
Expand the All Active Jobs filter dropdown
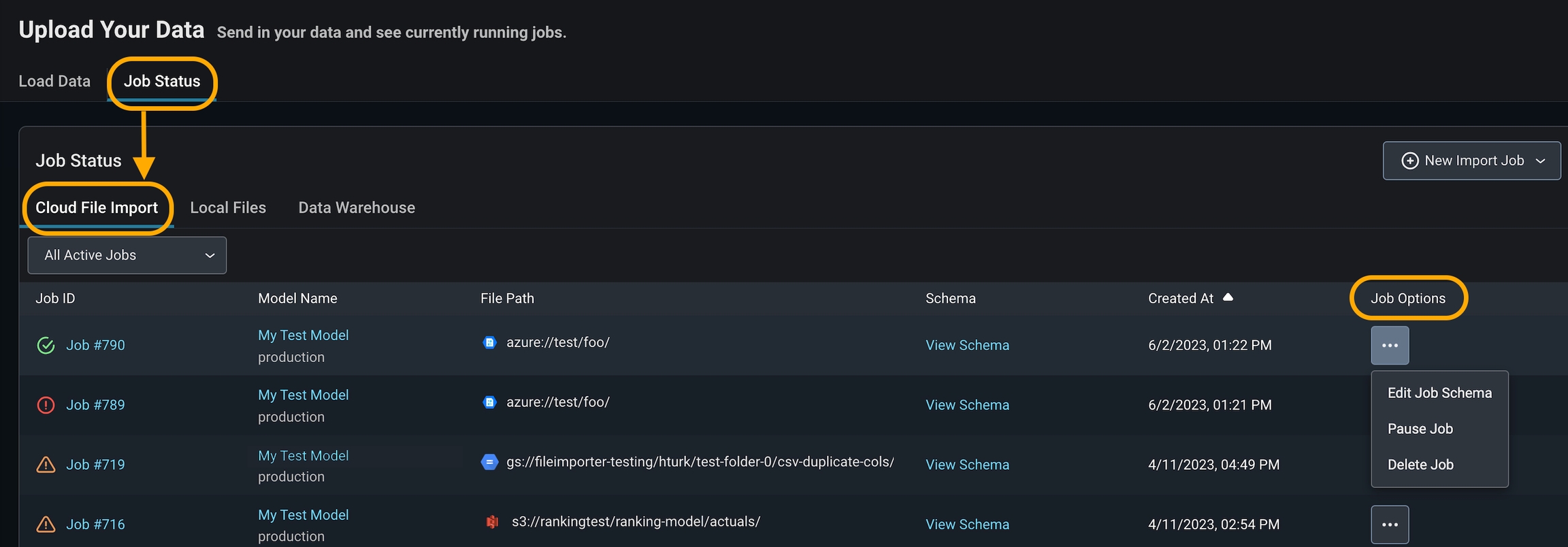pyautogui.click(x=127, y=255)
